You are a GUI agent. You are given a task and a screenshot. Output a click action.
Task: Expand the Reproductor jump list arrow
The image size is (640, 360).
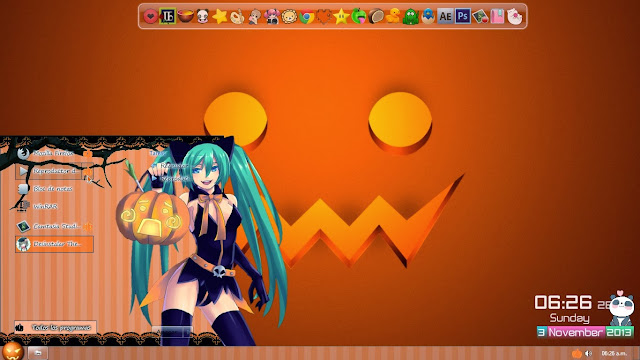pyautogui.click(x=87, y=171)
